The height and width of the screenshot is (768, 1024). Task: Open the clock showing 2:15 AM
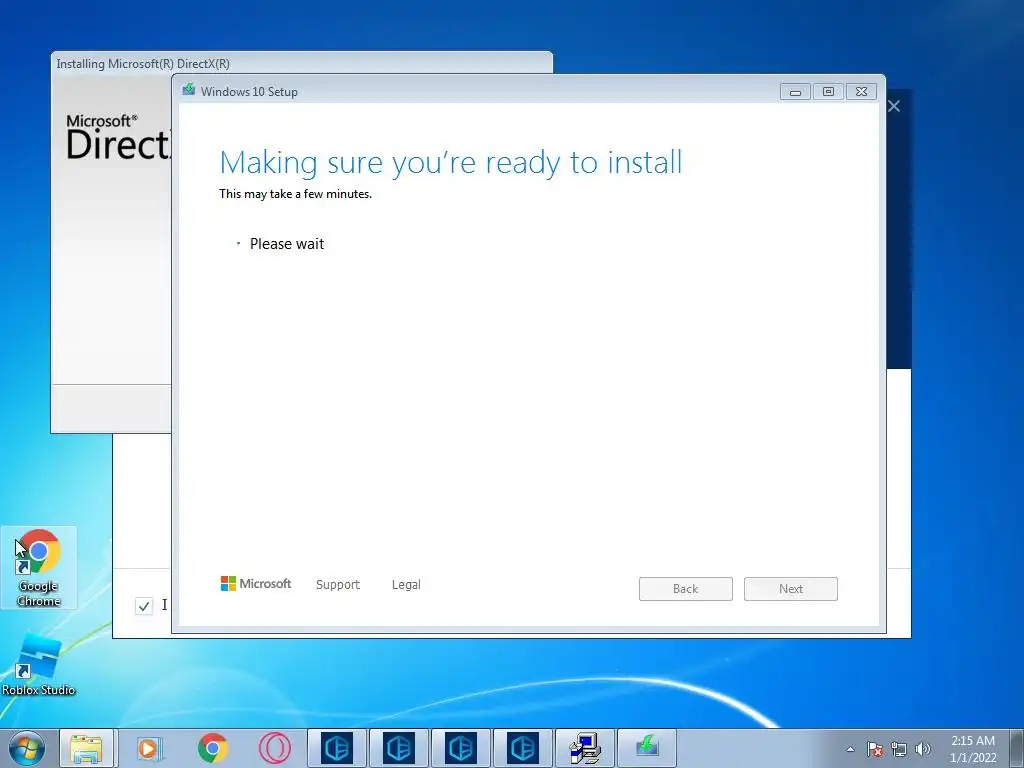(x=973, y=749)
